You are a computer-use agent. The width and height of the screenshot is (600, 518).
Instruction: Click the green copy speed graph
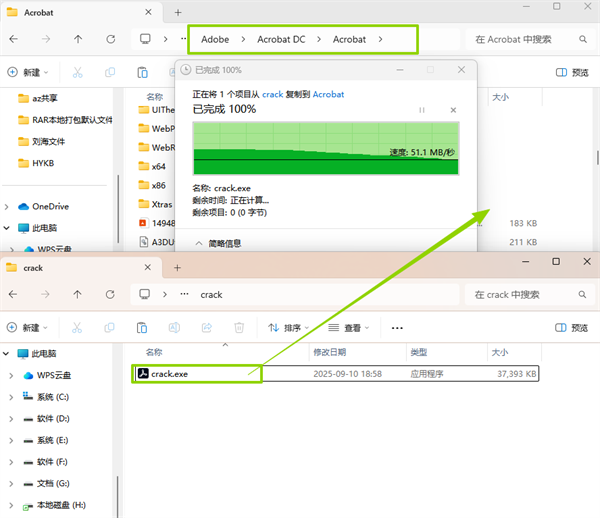[326, 148]
